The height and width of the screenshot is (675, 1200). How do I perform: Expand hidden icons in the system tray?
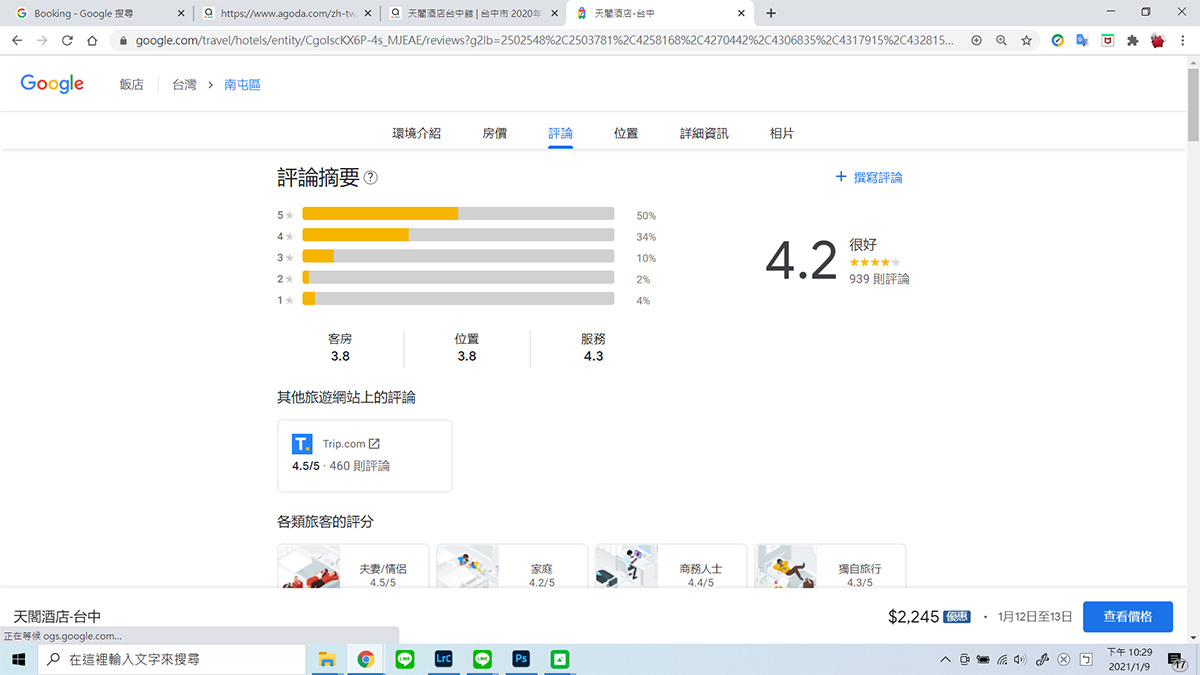tap(944, 659)
